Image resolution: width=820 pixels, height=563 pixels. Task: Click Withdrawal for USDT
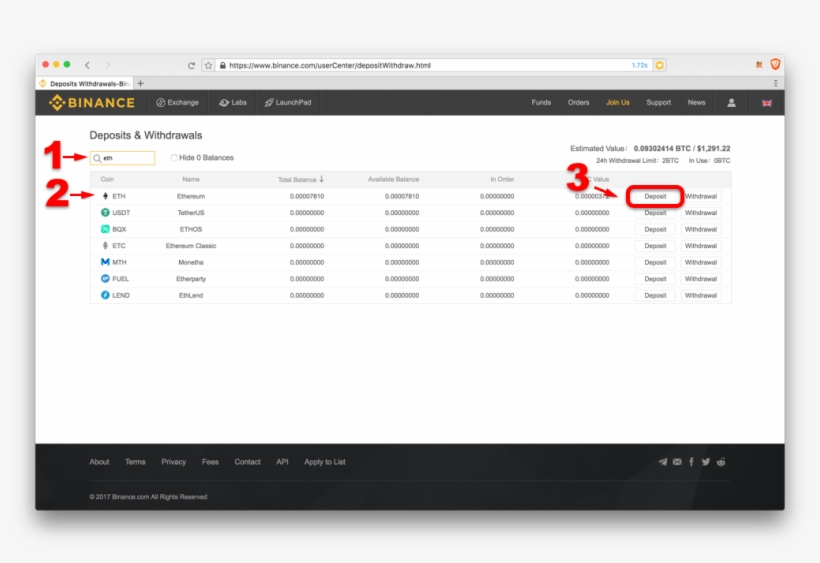tap(700, 213)
